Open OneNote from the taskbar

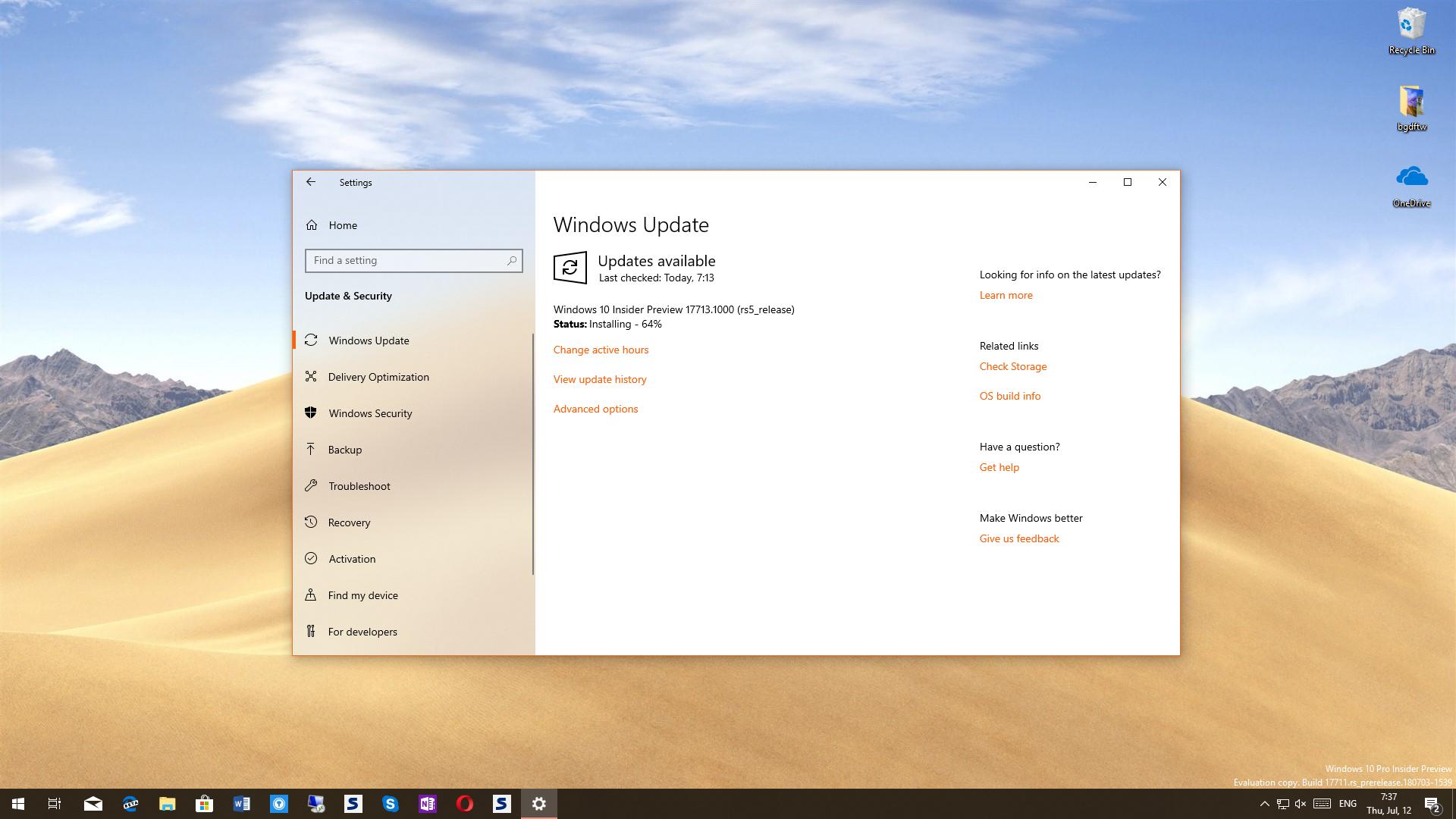[x=428, y=804]
